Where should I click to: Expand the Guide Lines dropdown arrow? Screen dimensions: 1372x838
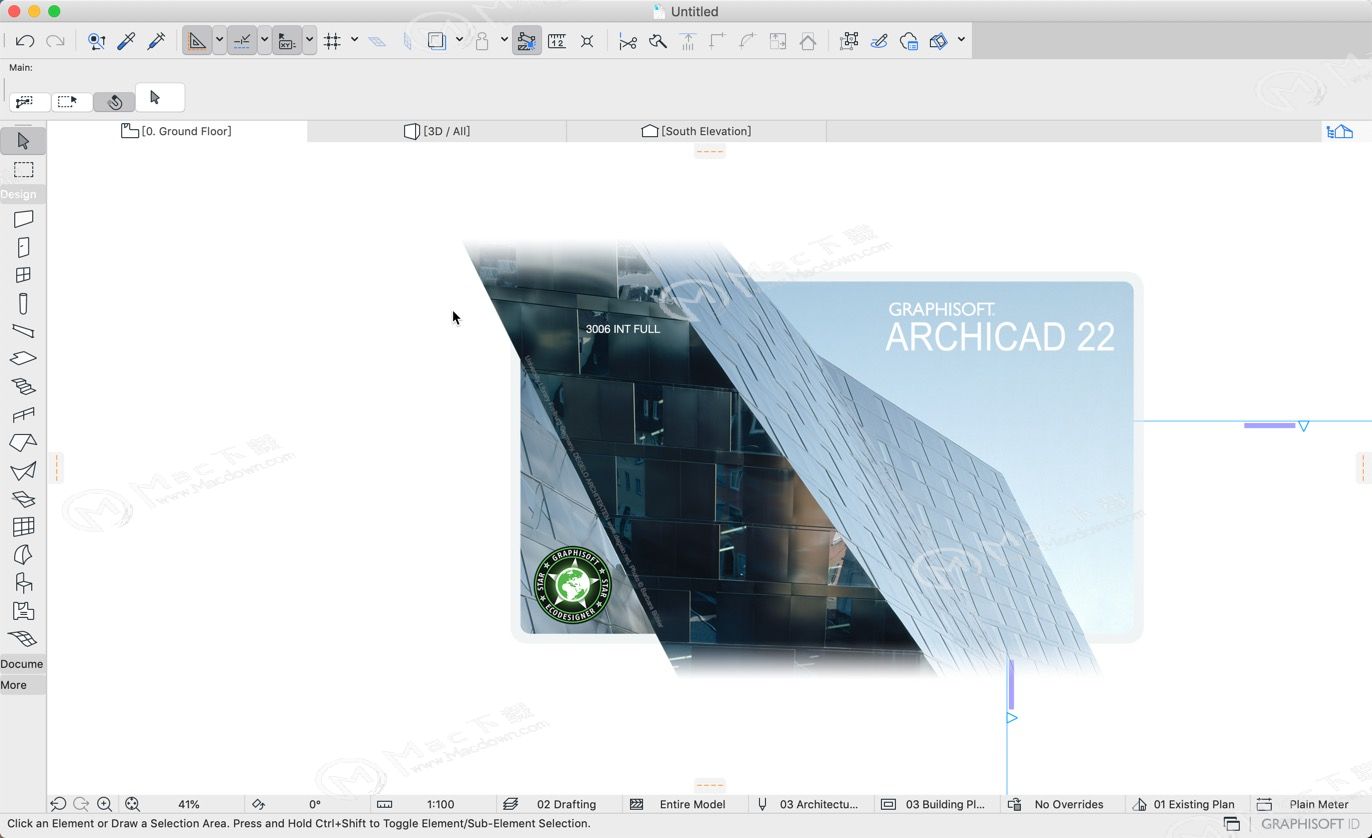(x=219, y=41)
